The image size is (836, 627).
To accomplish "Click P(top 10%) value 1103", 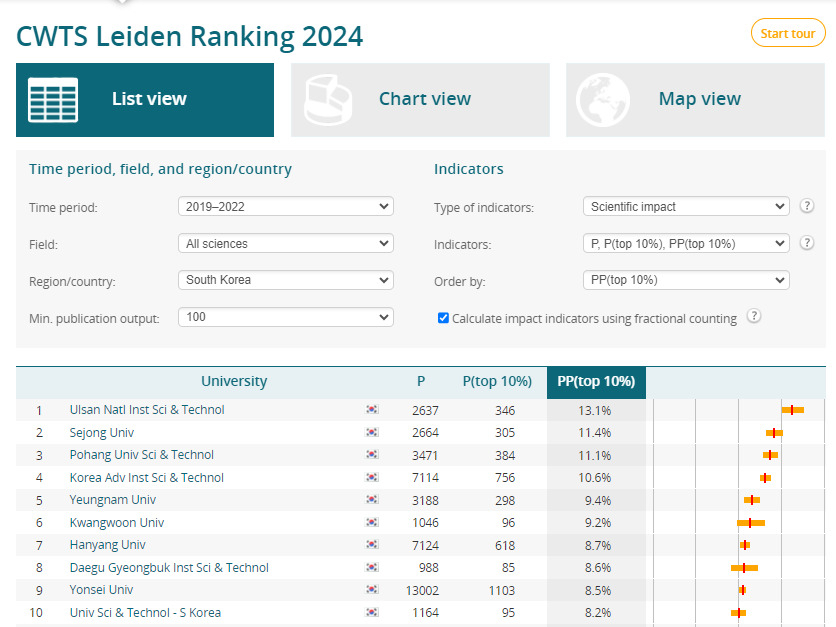I will (x=502, y=591).
